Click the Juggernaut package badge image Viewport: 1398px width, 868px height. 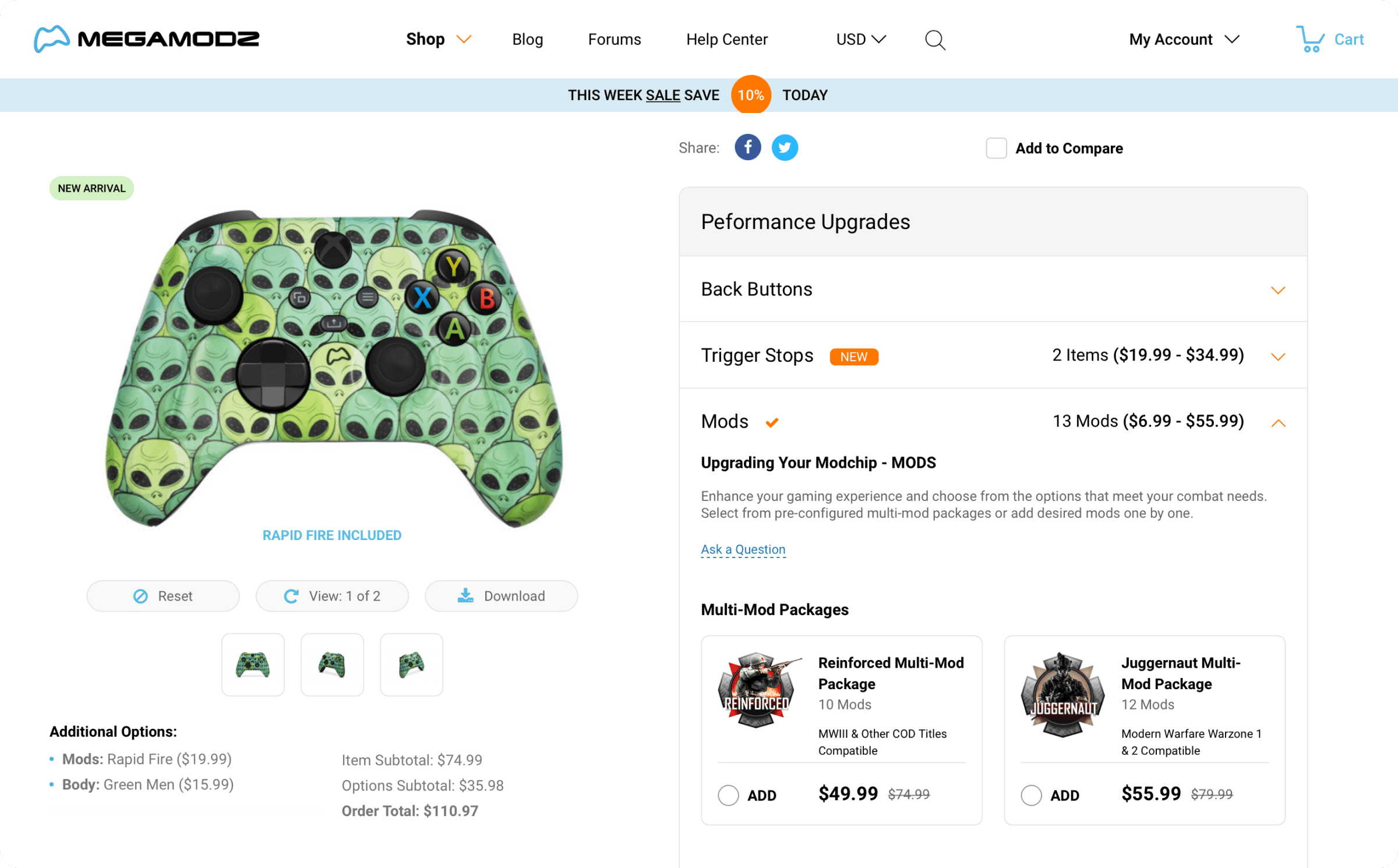click(x=1062, y=694)
